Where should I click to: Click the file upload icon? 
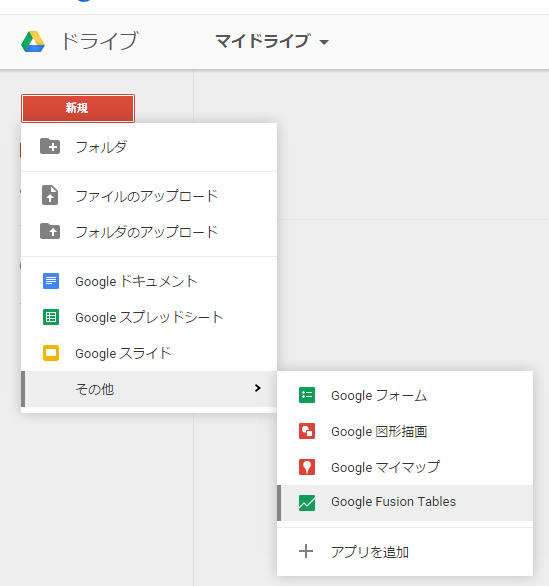click(x=50, y=195)
